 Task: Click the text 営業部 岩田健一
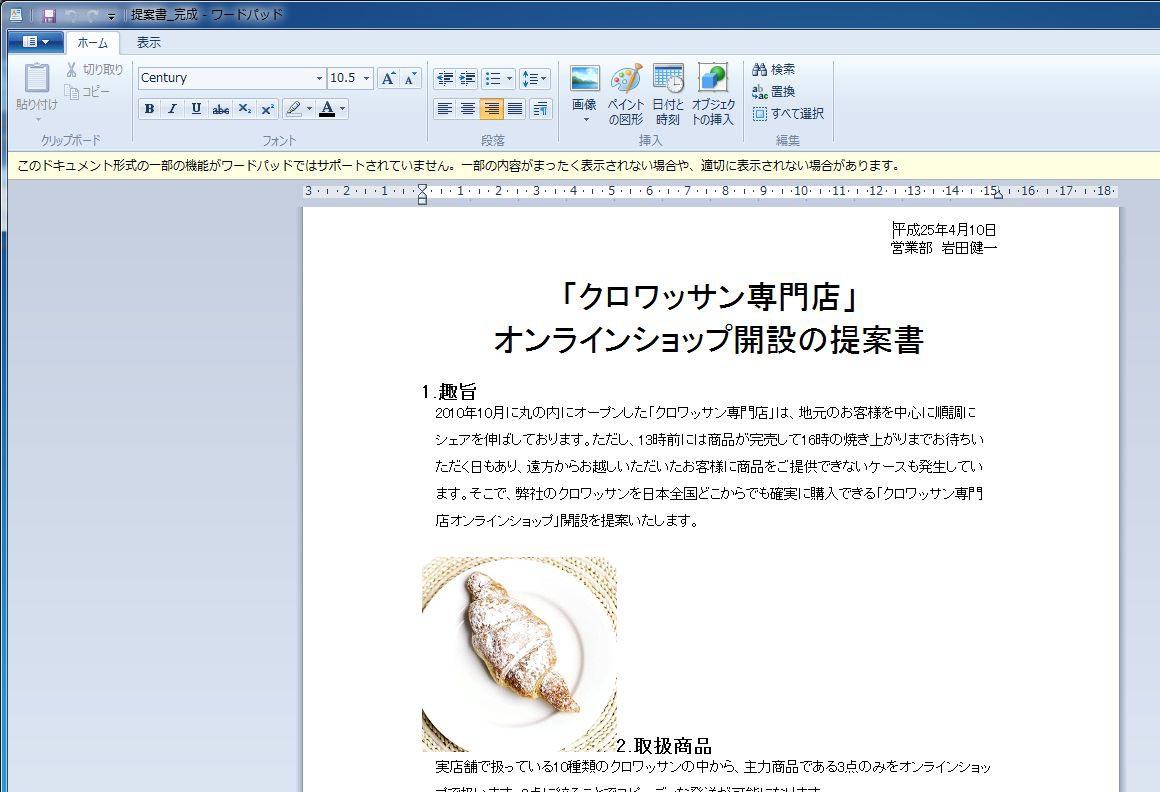(944, 248)
